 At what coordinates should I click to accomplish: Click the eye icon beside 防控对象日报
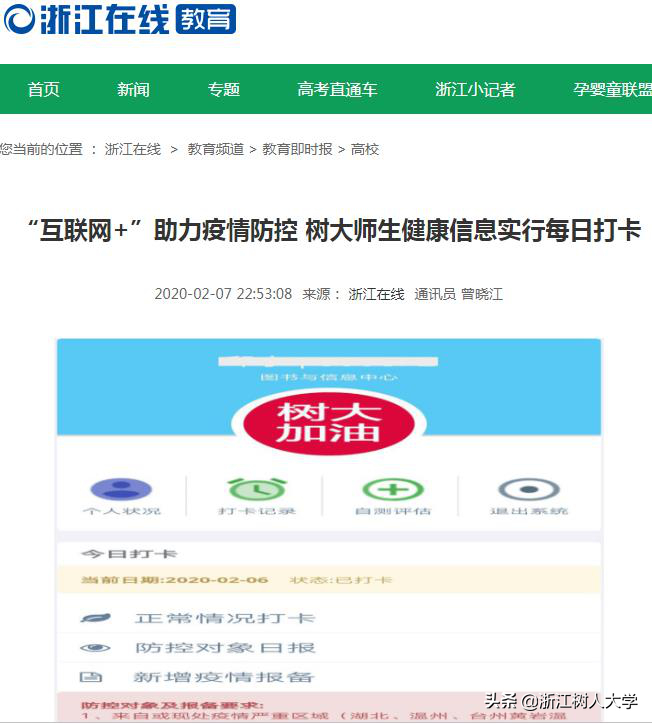tap(95, 648)
